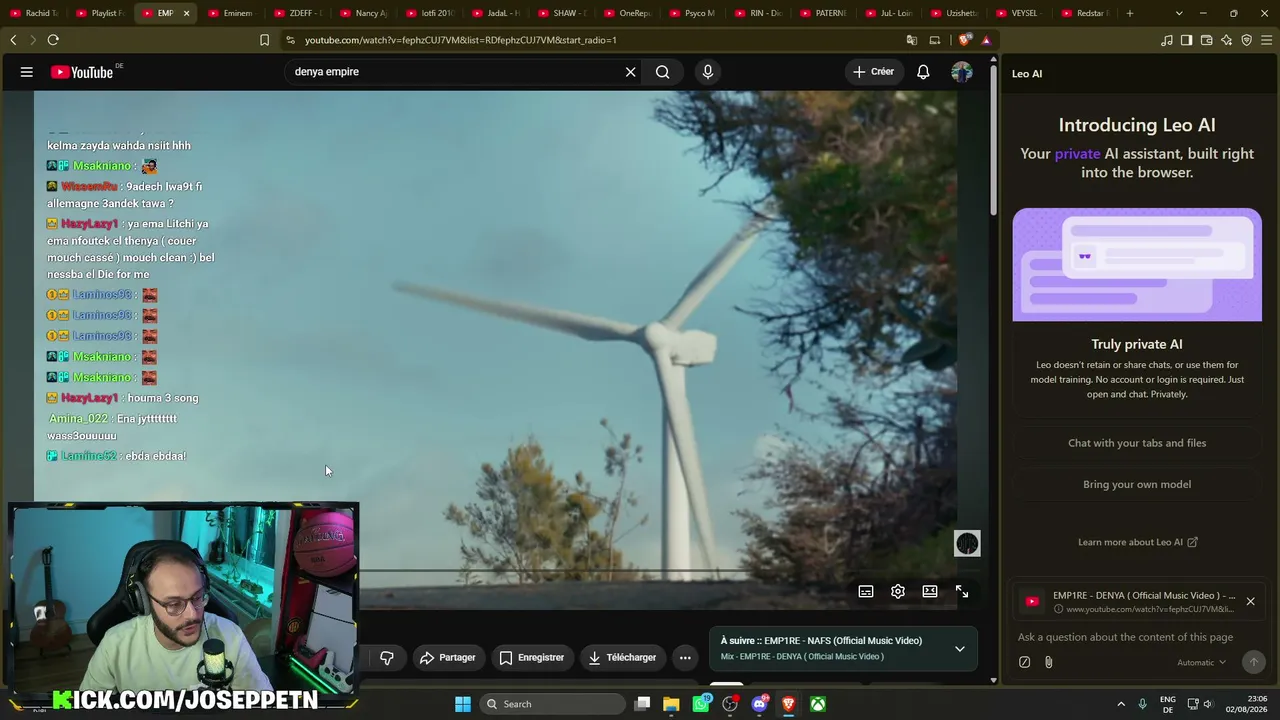Click the address bar URL field
The width and height of the screenshot is (1280, 720).
tap(590, 40)
